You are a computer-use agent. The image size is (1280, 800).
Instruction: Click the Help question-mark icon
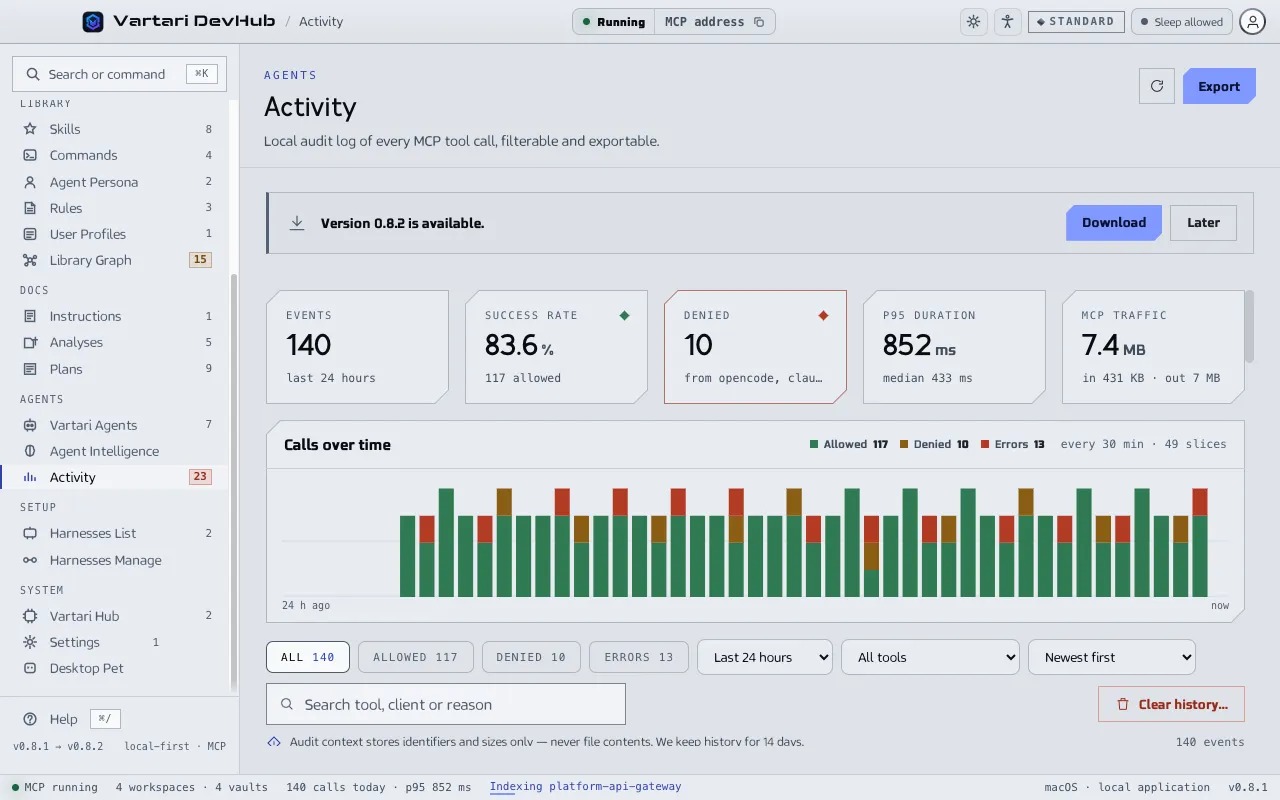(30, 719)
